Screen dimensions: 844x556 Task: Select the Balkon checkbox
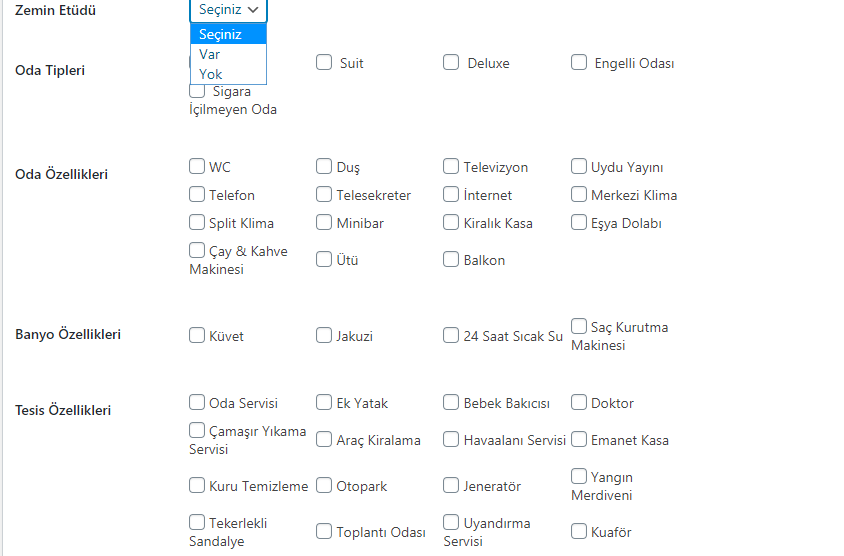[451, 259]
